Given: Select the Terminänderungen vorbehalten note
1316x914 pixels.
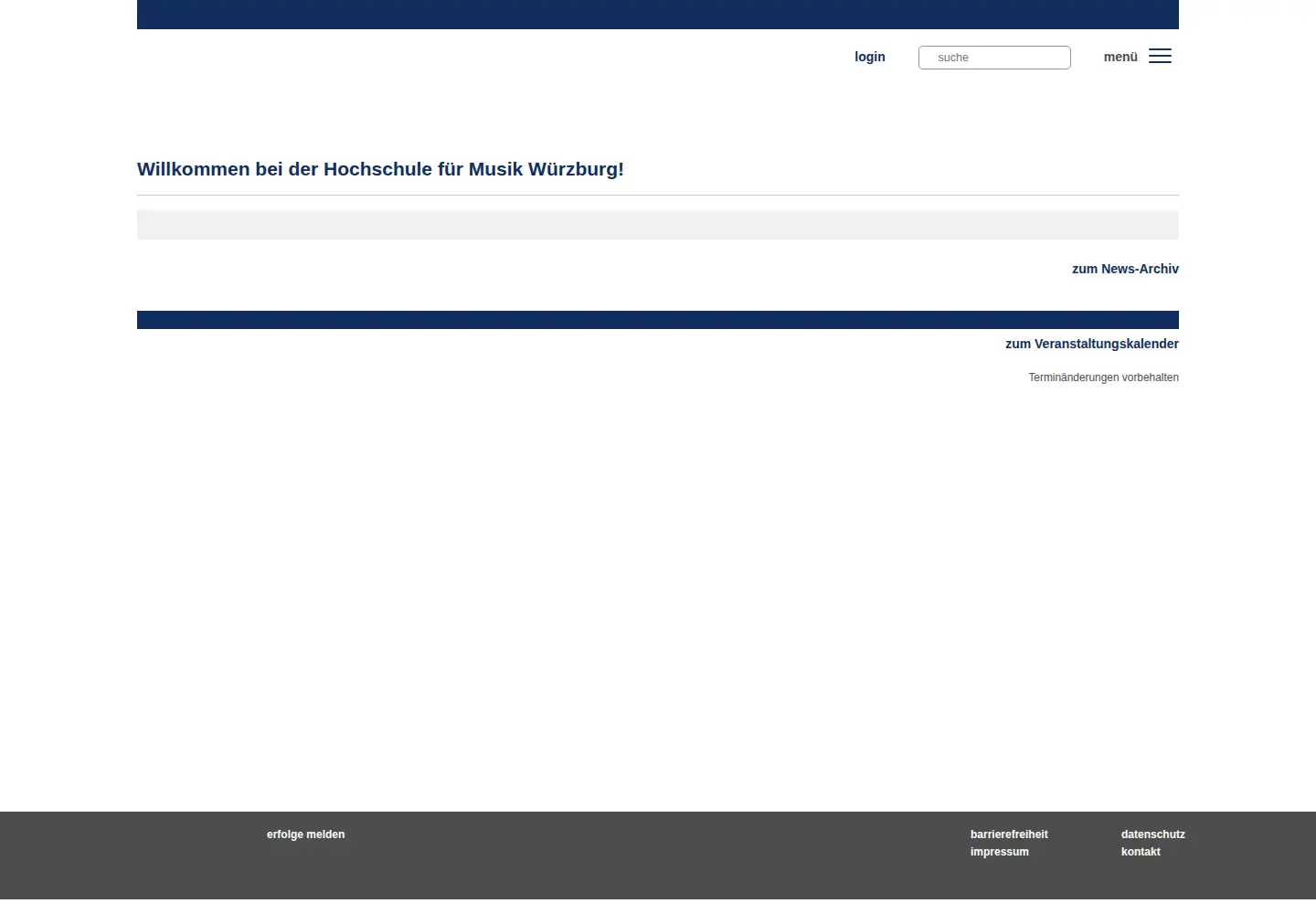Looking at the screenshot, I should pyautogui.click(x=1103, y=377).
